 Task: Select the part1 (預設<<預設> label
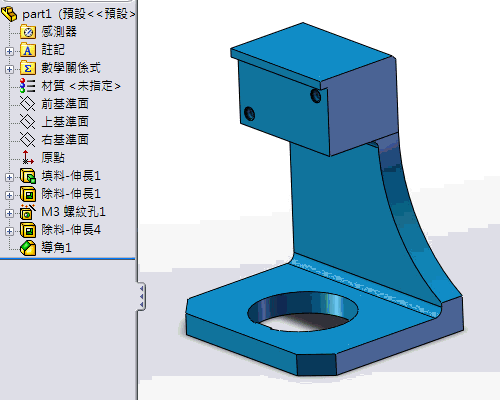(x=79, y=14)
